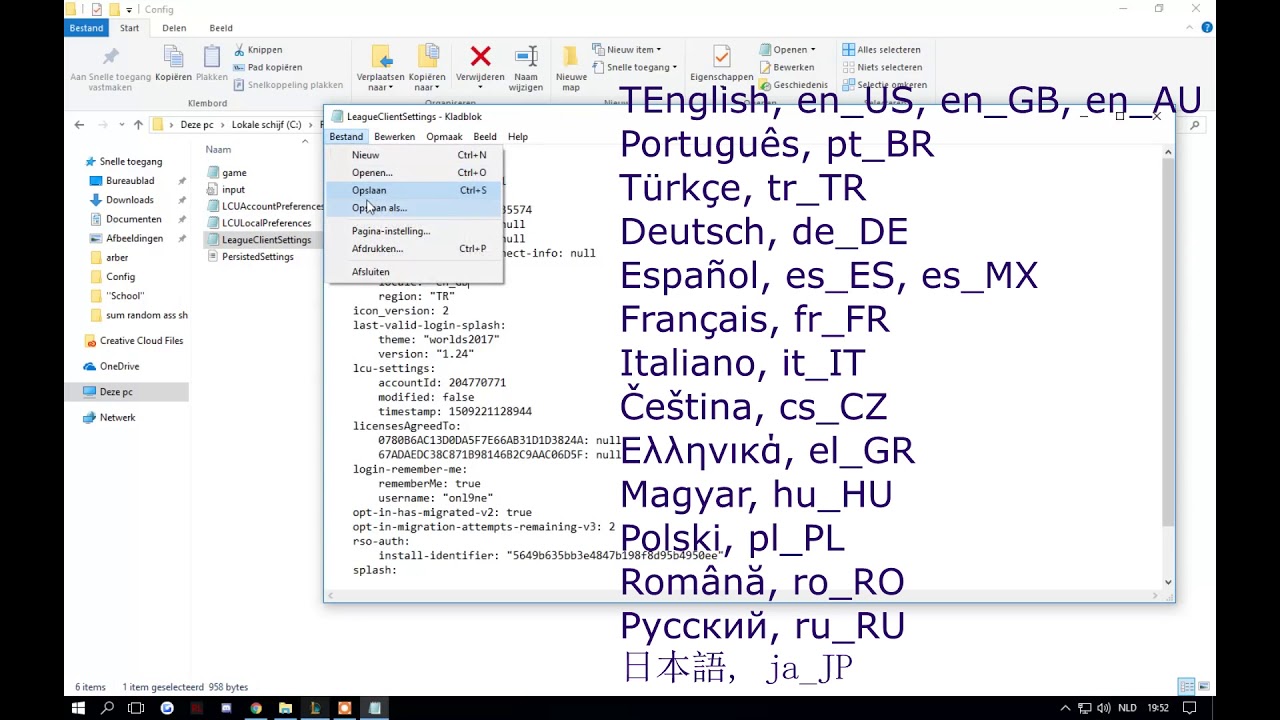The height and width of the screenshot is (720, 1280).
Task: Click Notepad vertical scrollbar down arrow
Action: coord(1167,582)
